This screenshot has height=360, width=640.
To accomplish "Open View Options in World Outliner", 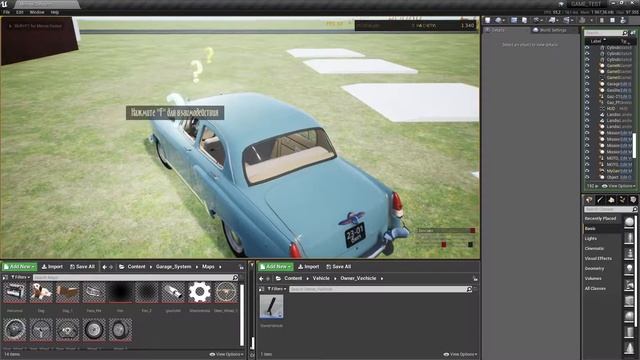I will [619, 186].
